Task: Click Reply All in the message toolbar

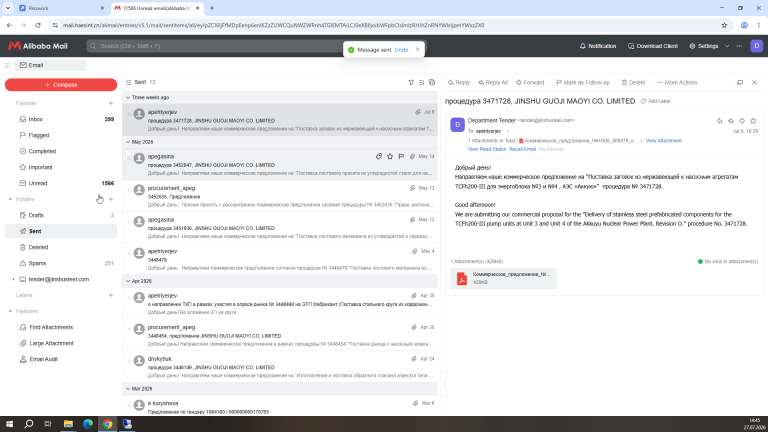Action: (493, 82)
